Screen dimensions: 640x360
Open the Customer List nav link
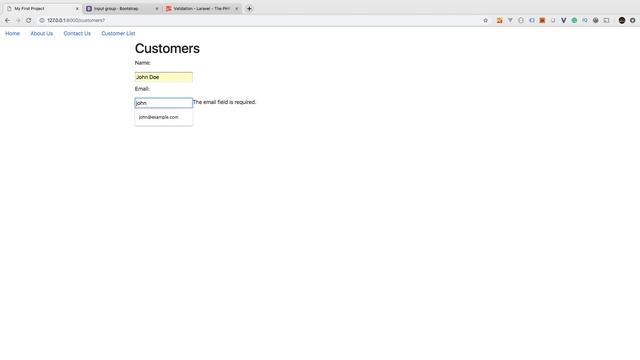(x=118, y=33)
